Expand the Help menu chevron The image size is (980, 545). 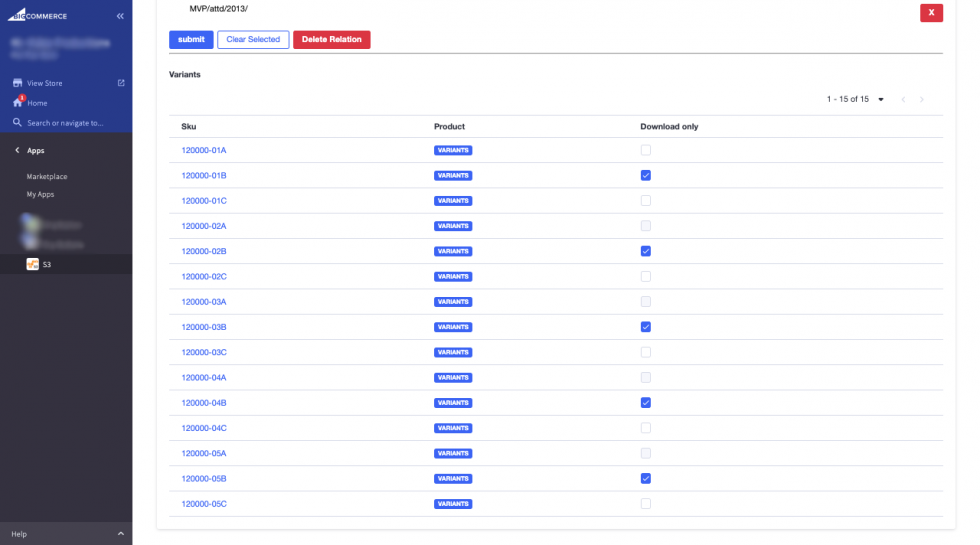pos(120,534)
